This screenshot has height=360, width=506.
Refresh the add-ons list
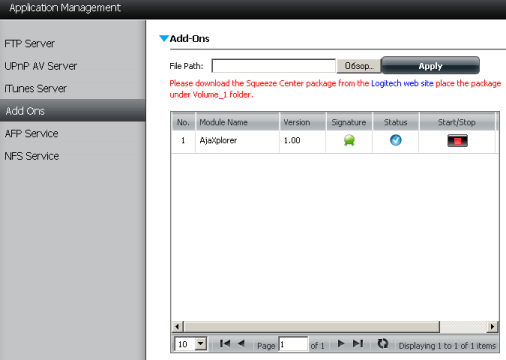pos(383,343)
